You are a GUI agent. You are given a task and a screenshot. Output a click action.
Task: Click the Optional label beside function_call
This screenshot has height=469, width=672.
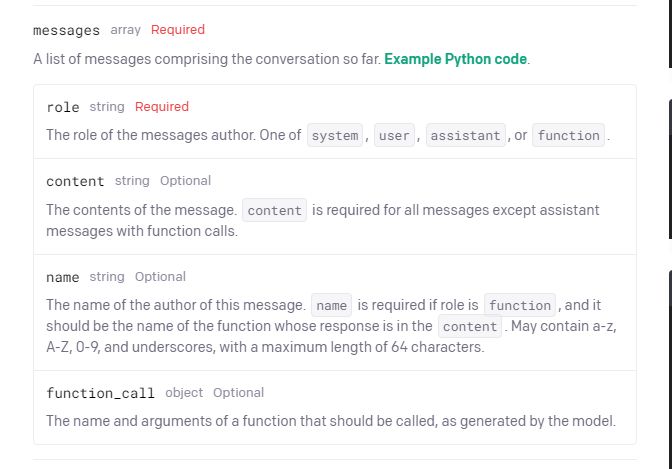click(238, 393)
